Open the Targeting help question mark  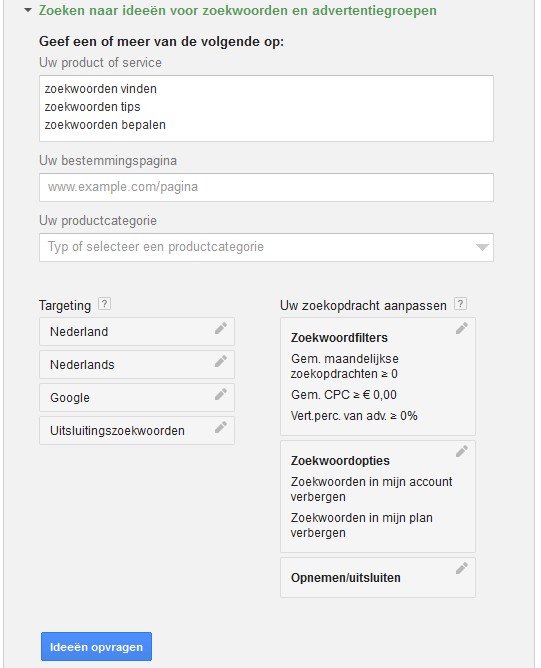(104, 304)
